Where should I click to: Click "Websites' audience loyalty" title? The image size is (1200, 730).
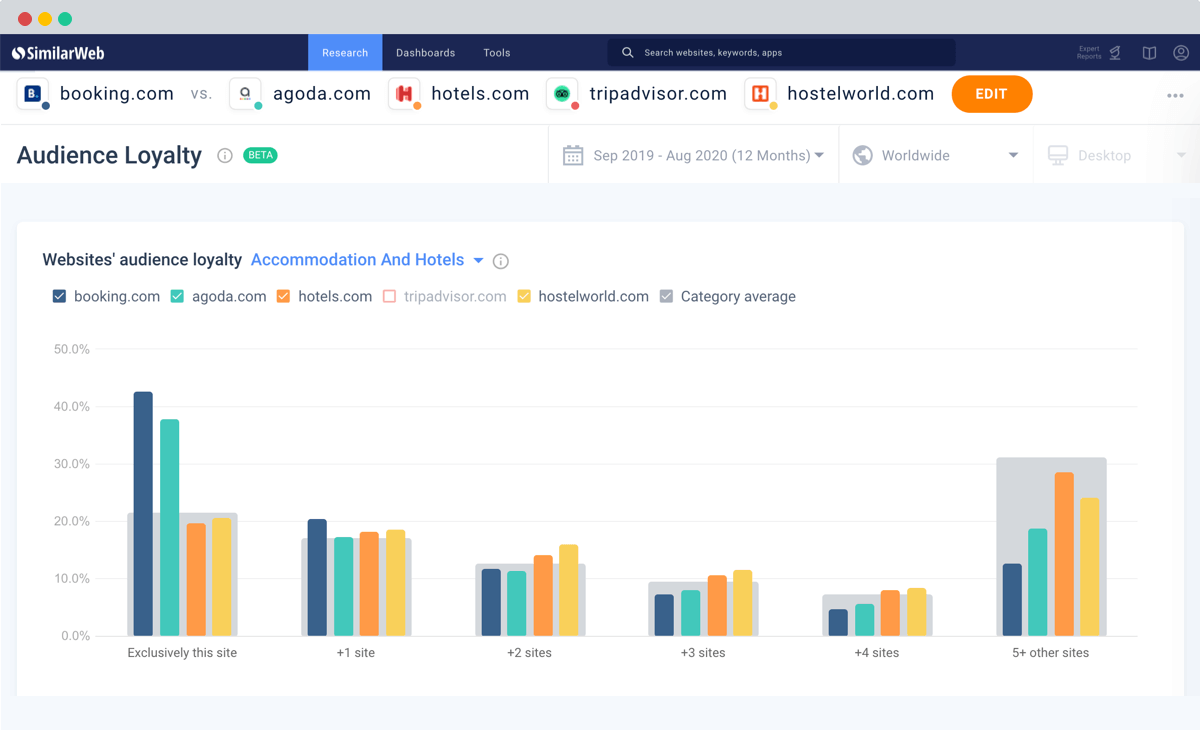142,260
